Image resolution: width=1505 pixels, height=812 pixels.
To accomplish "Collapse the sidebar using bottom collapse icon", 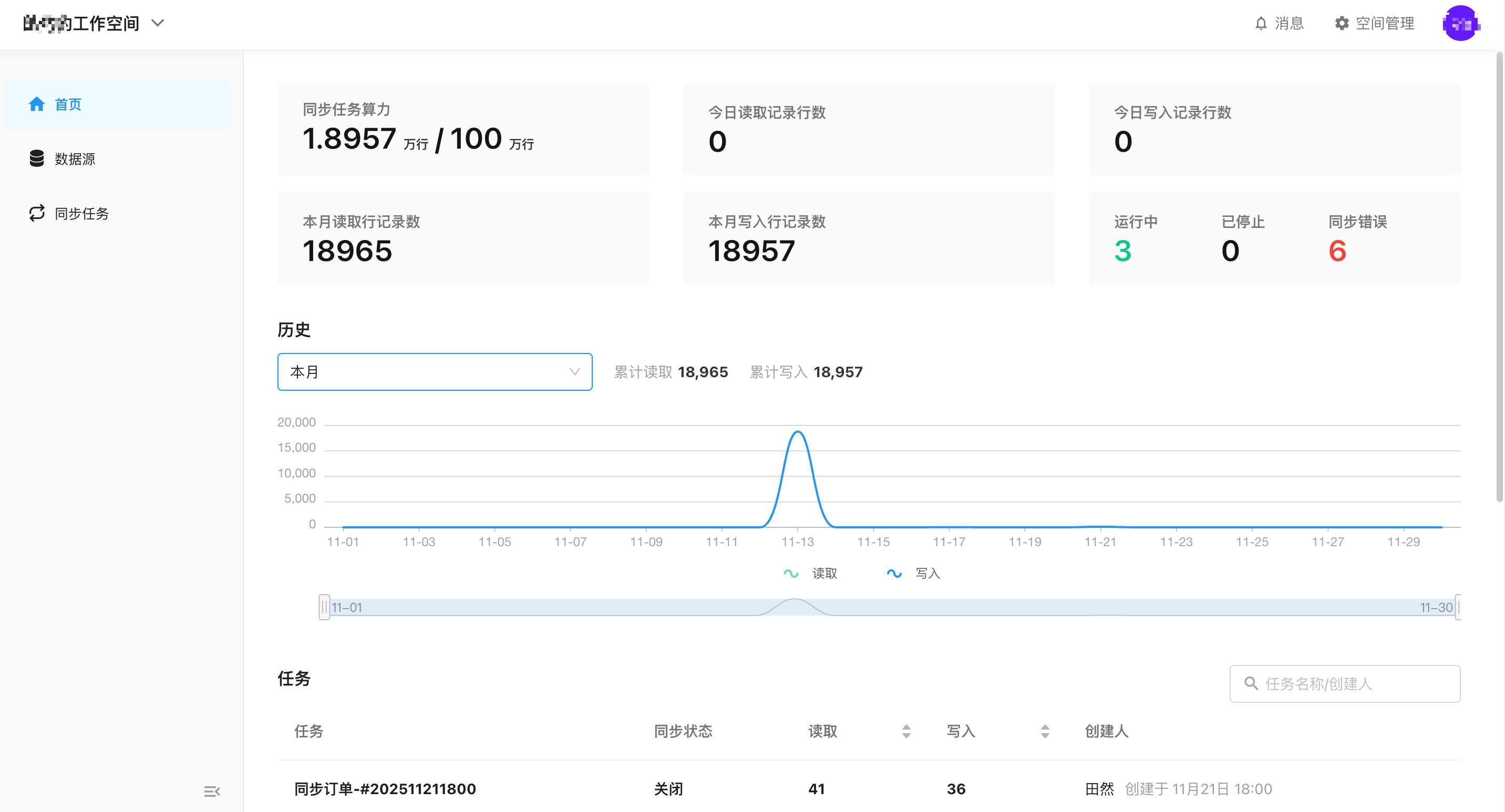I will (211, 791).
